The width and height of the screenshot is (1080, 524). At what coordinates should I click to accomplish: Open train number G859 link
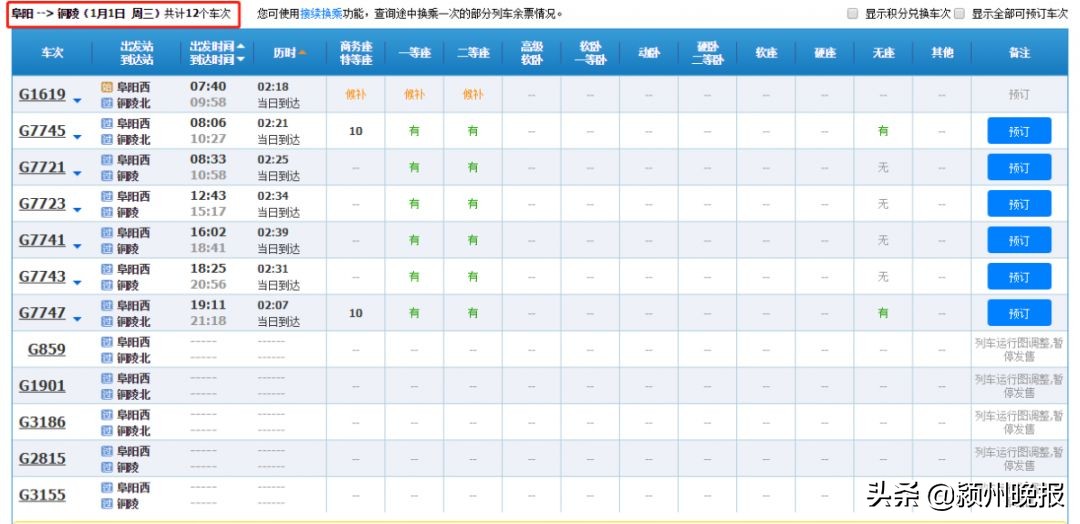47,349
